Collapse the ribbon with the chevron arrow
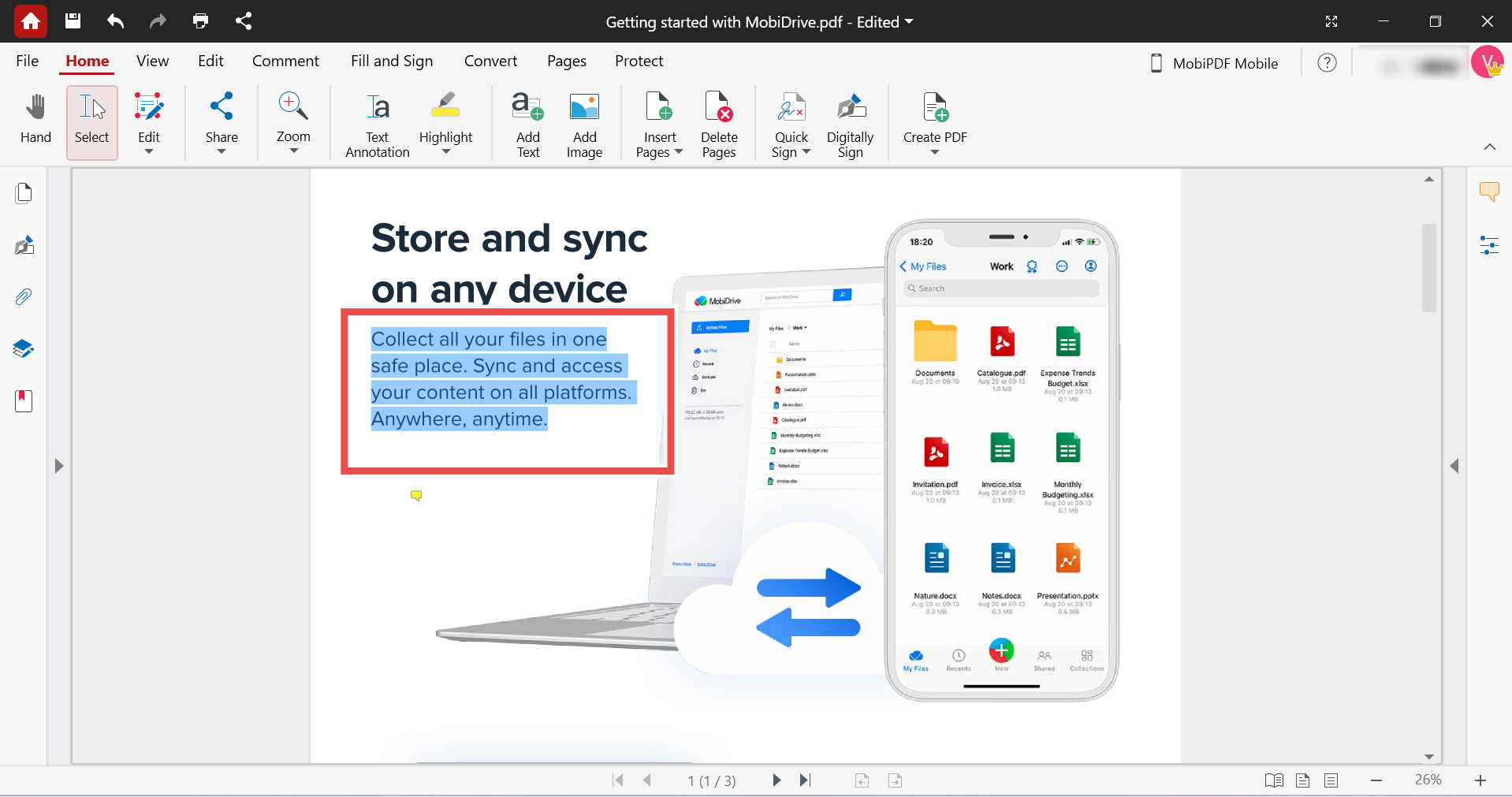 pyautogui.click(x=1490, y=147)
